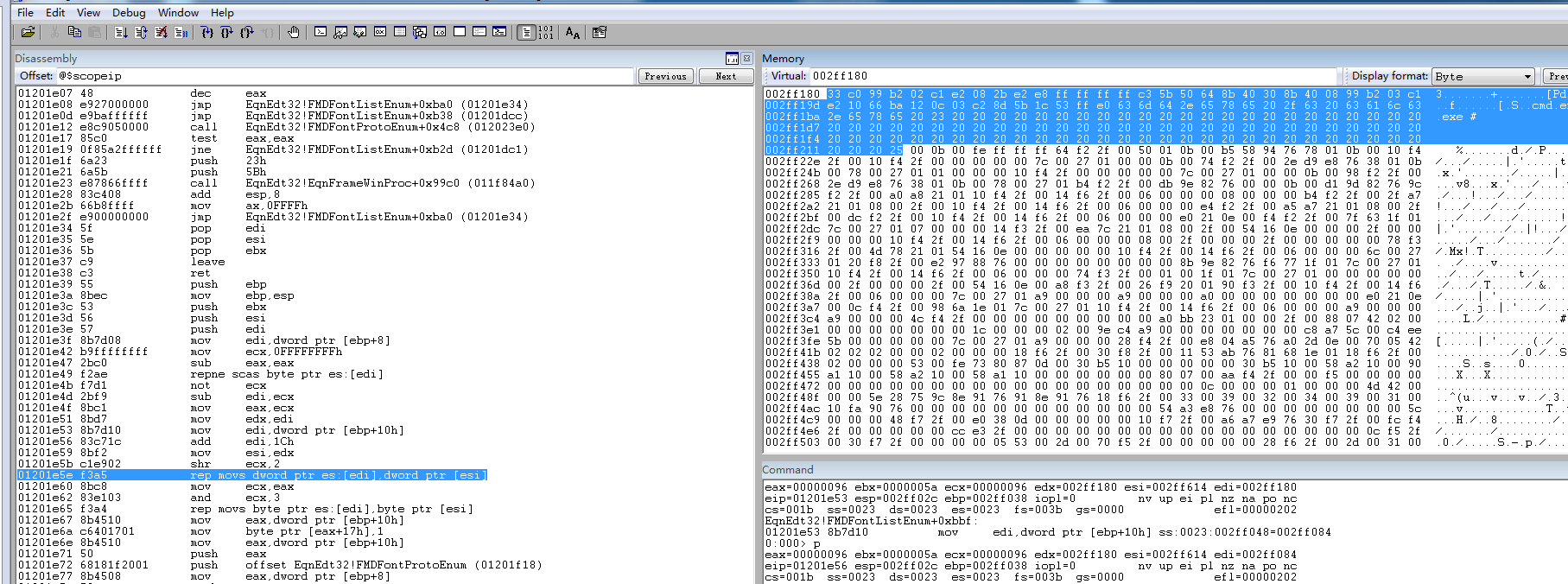Open the Window menu

pos(179,12)
